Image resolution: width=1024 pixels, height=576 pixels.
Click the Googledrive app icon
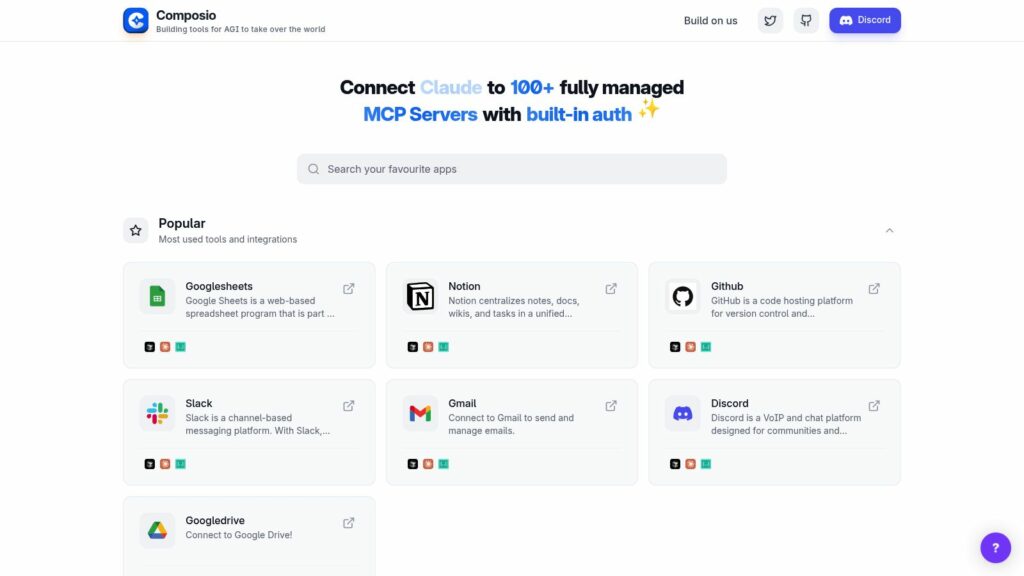click(x=157, y=530)
